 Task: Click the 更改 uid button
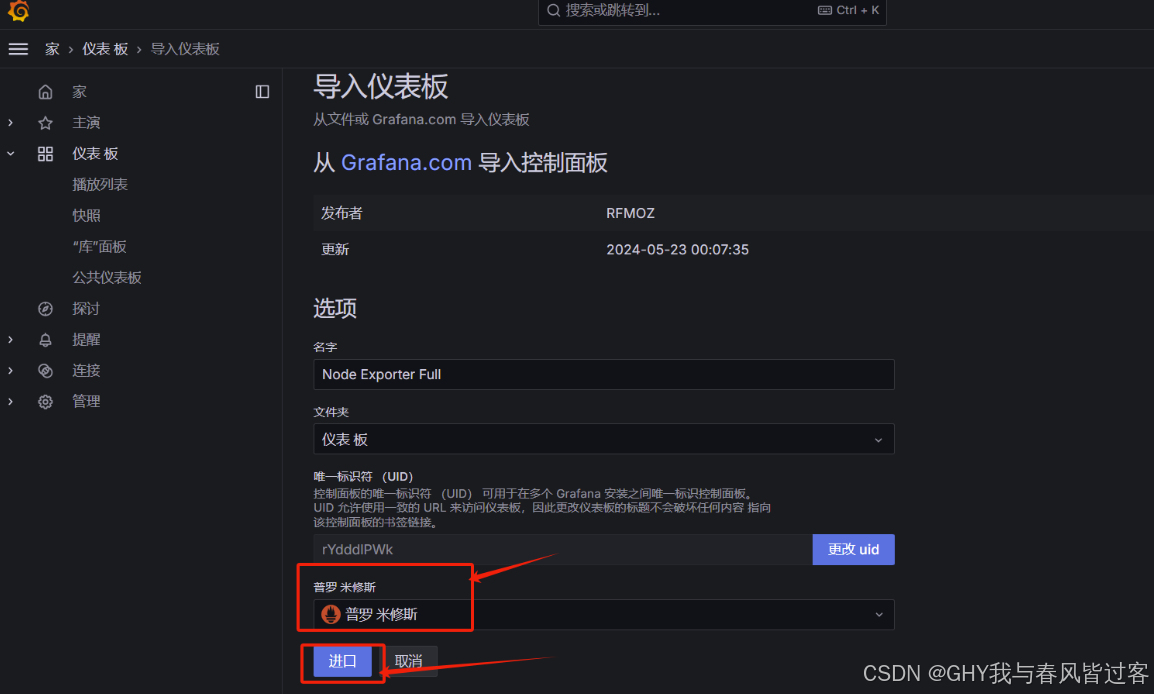(x=853, y=550)
